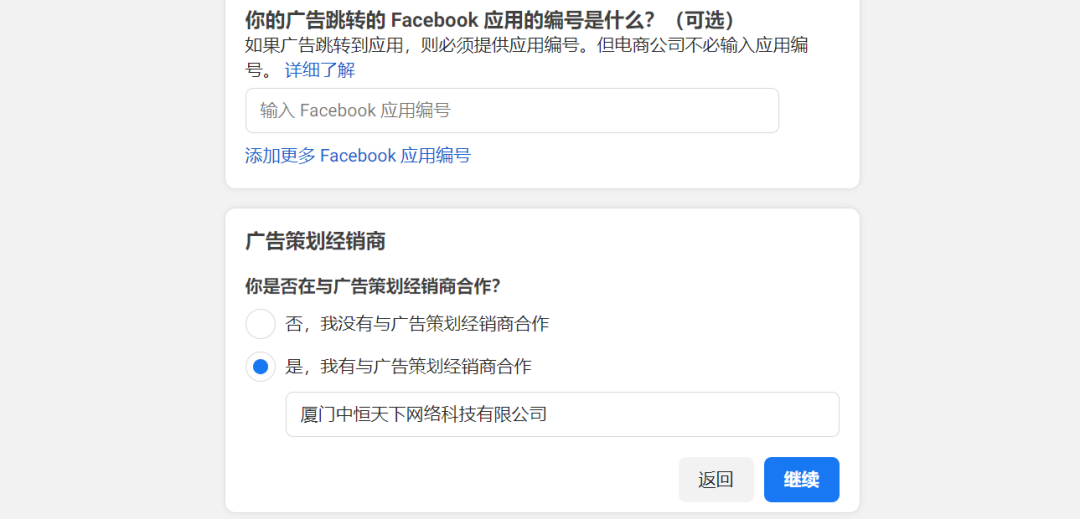The width and height of the screenshot is (1080, 519).
Task: Place cursor after 有限公司 in reseller field
Action: click(549, 414)
